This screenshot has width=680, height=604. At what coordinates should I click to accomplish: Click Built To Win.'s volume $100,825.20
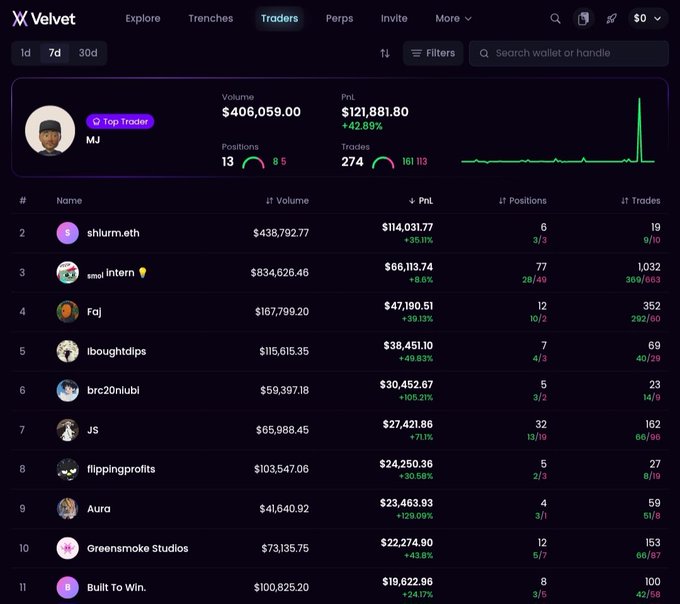[x=281, y=588]
